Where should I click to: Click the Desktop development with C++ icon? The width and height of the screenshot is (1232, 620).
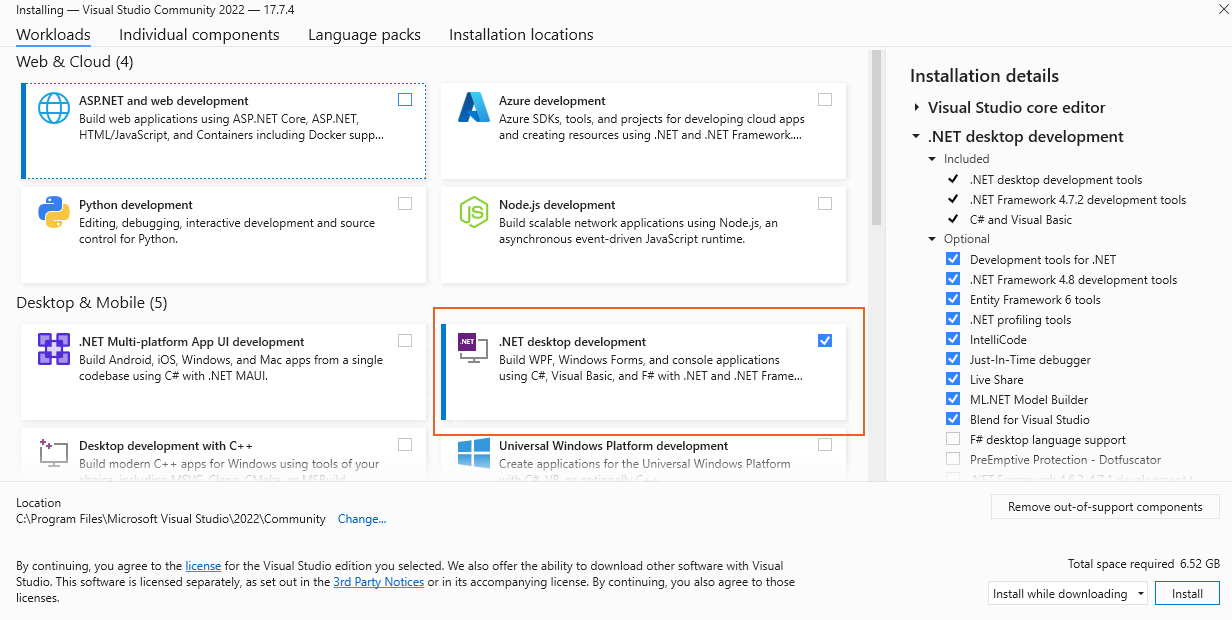[x=54, y=452]
